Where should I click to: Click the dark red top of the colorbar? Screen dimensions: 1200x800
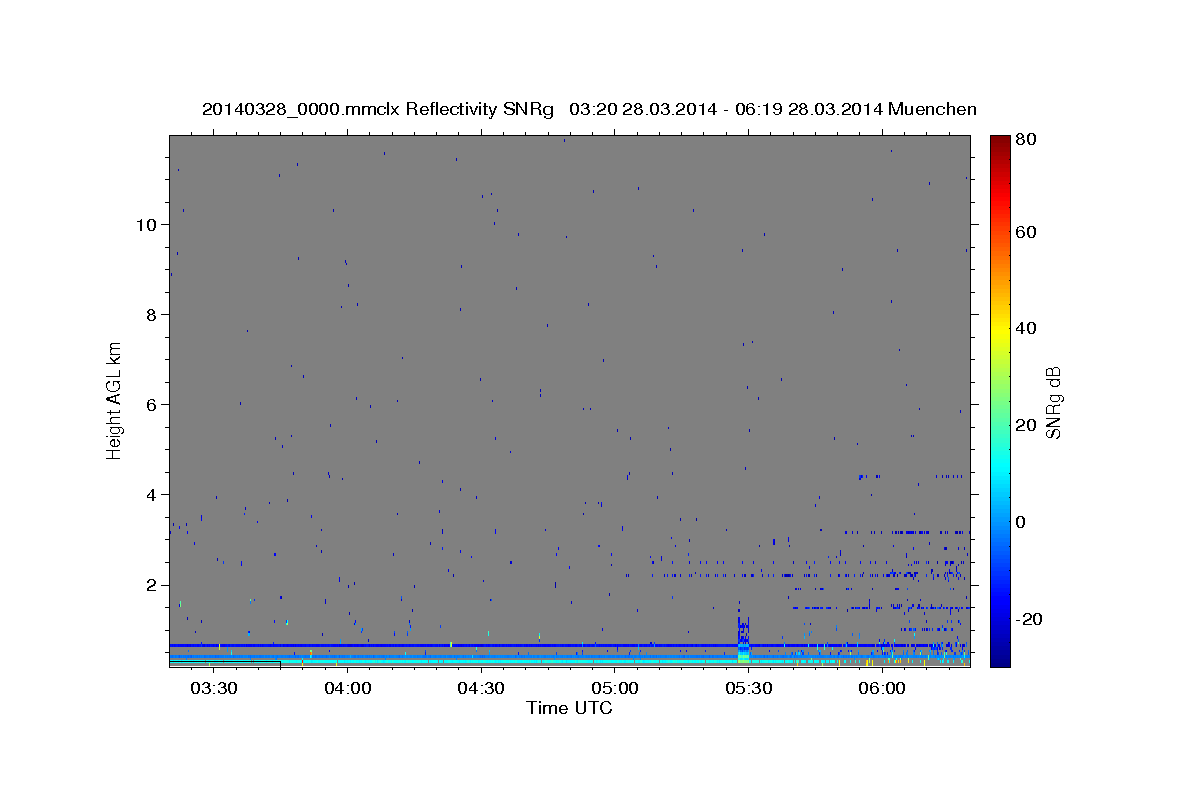1000,143
